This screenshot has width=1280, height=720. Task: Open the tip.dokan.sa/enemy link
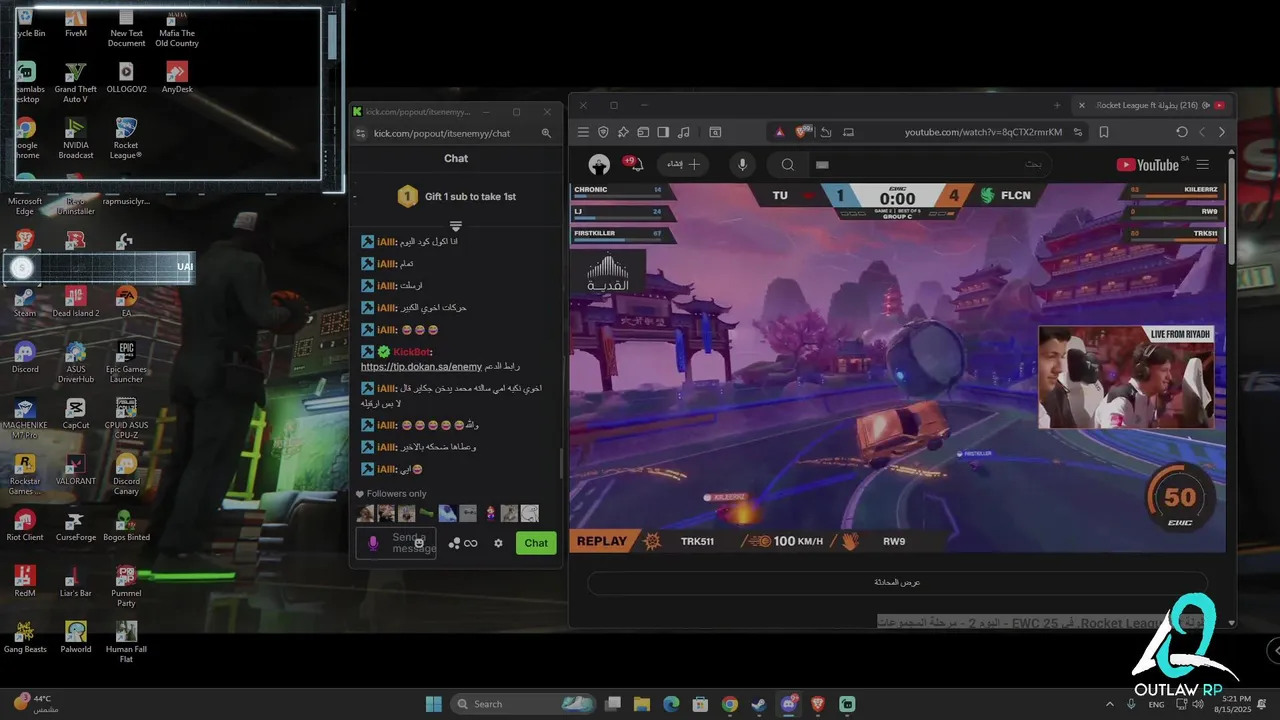point(421,367)
